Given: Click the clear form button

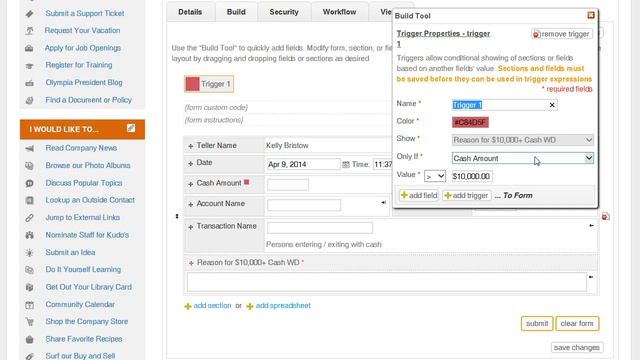Looking at the screenshot, I should (x=577, y=323).
